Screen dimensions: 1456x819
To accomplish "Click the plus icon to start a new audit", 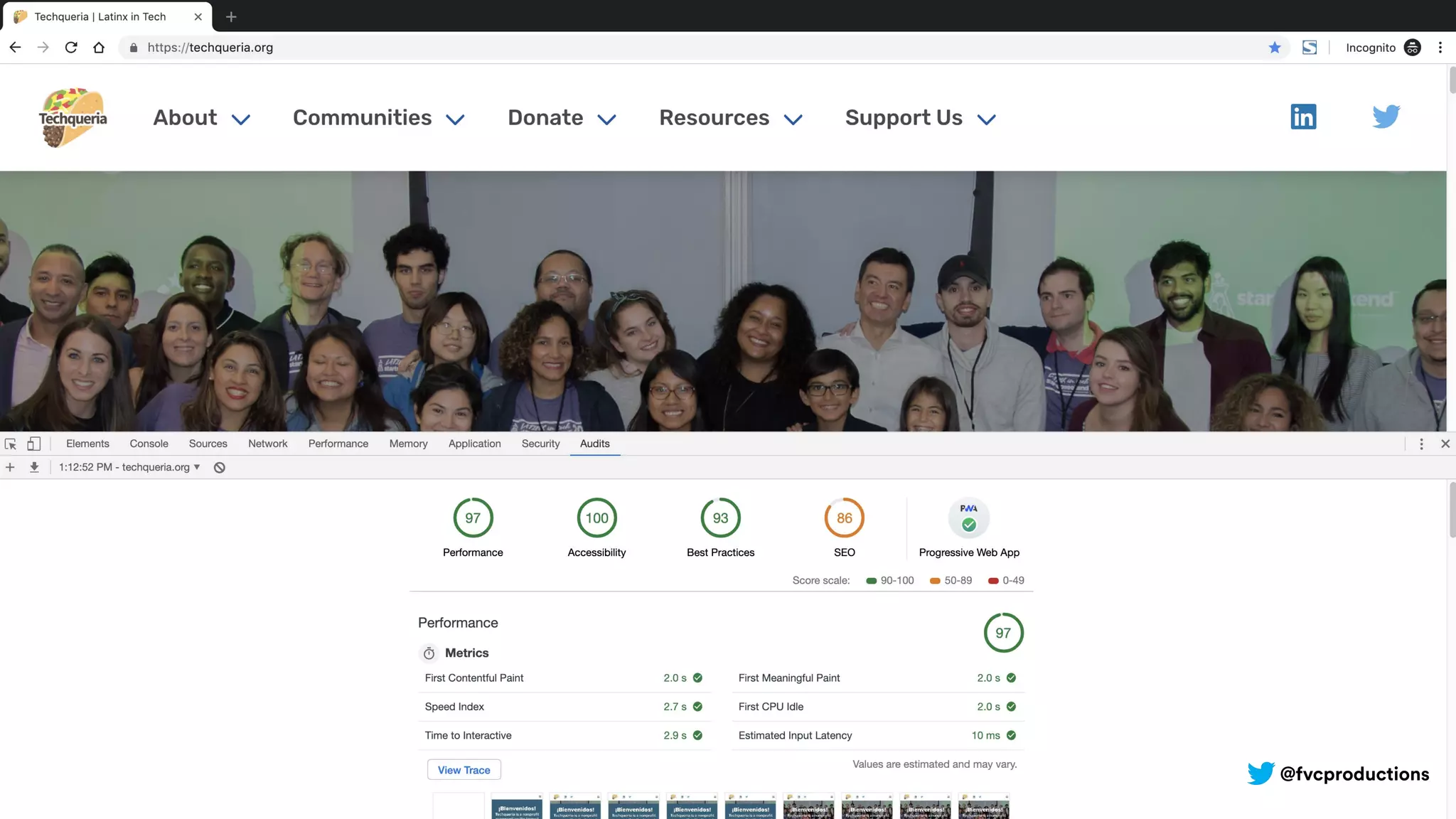I will click(x=10, y=467).
